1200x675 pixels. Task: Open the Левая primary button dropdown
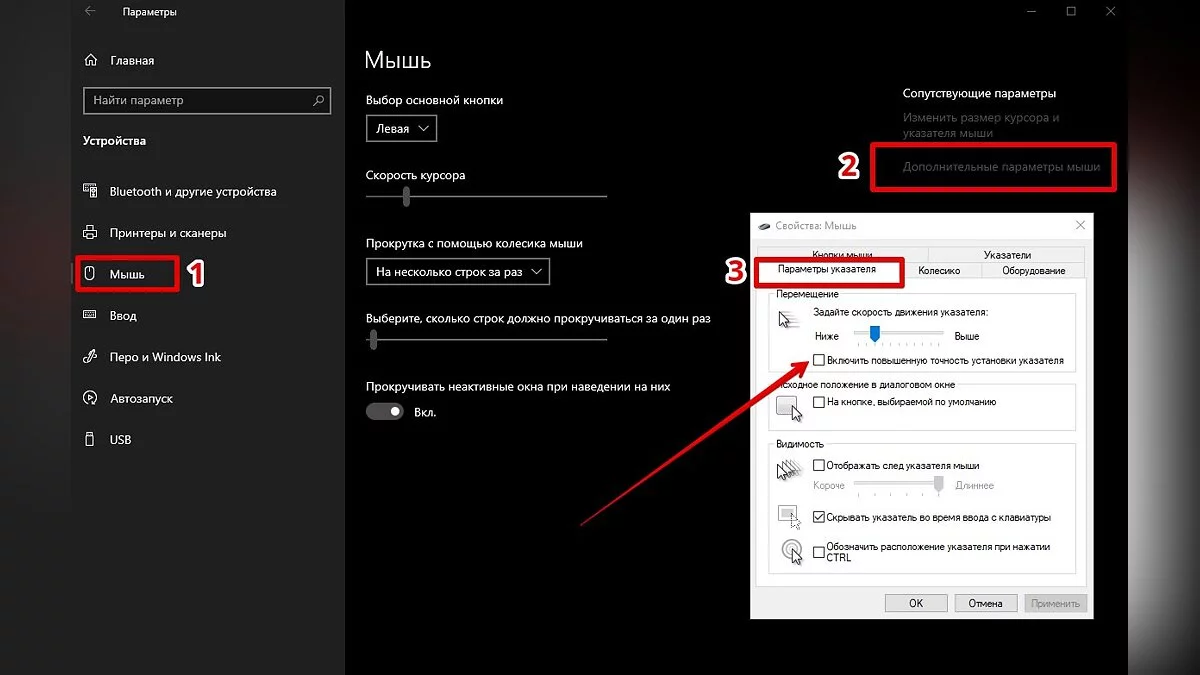(401, 129)
